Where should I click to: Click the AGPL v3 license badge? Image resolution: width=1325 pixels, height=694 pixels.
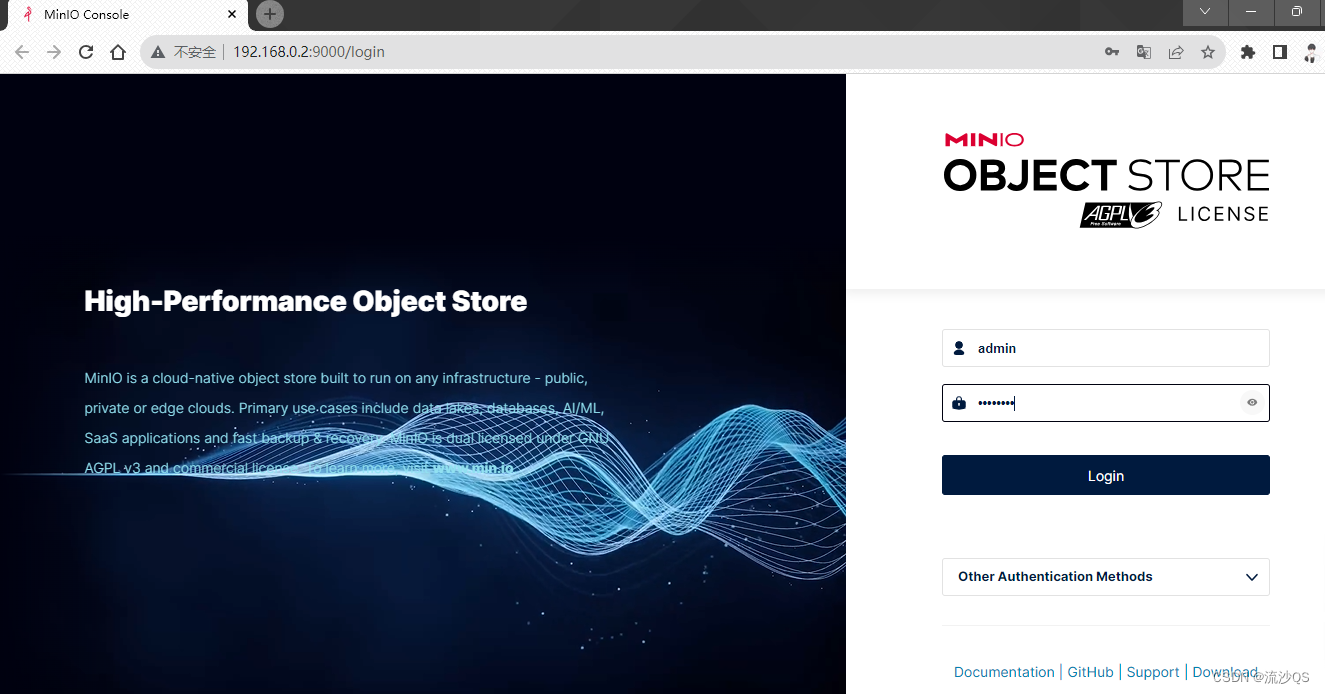click(1121, 214)
